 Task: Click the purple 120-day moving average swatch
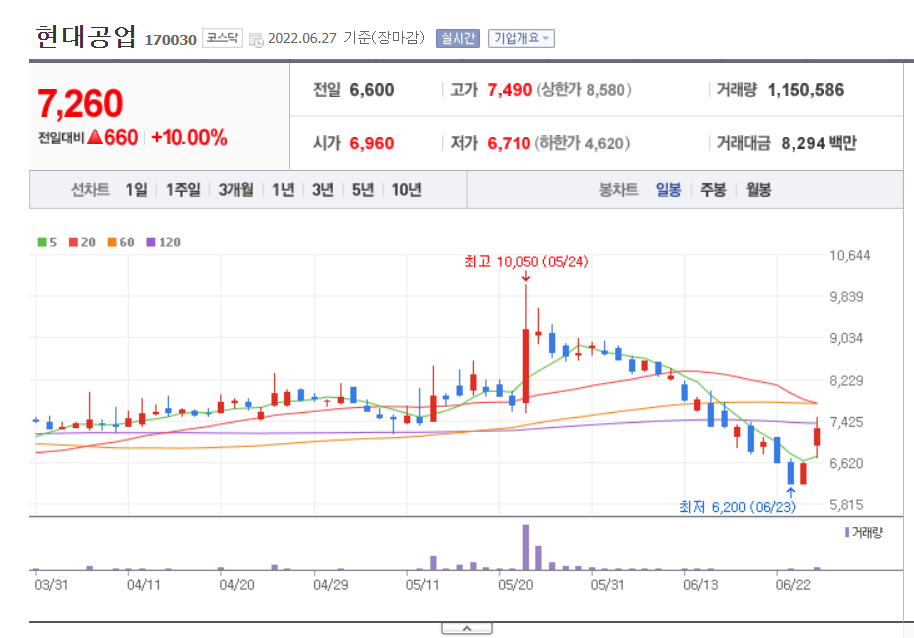tap(151, 242)
